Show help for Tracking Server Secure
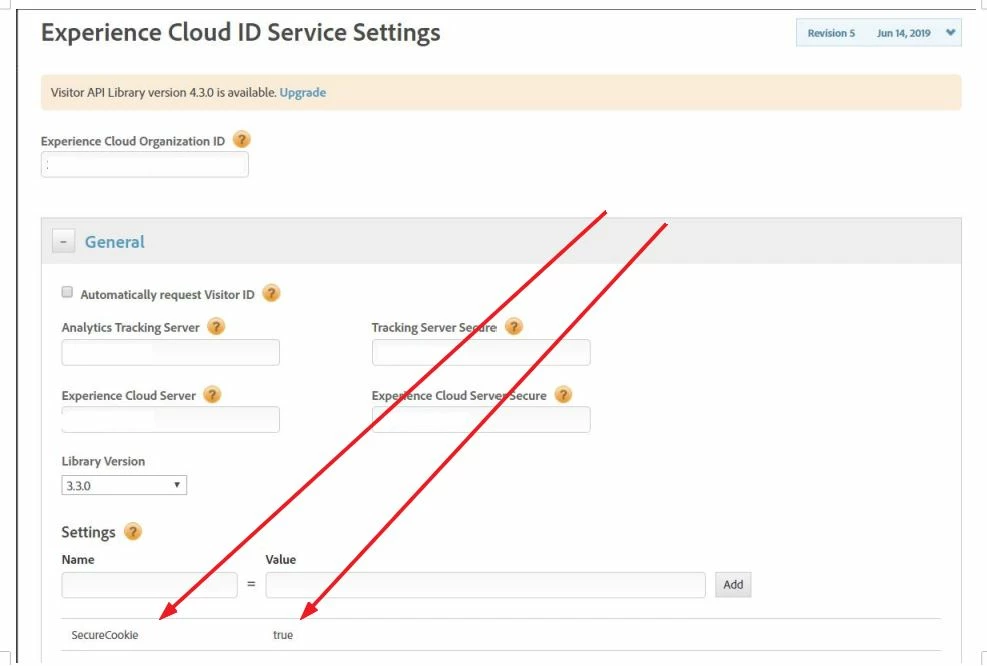 coord(514,327)
